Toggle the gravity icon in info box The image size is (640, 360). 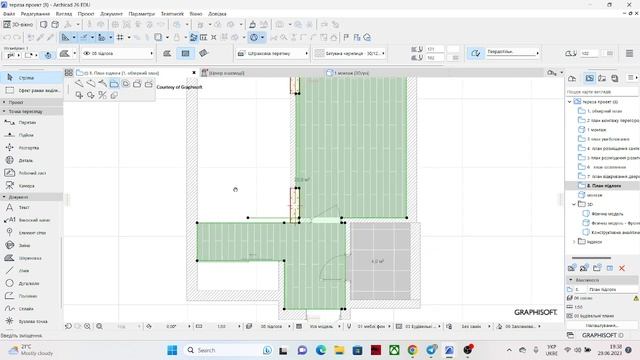pyautogui.click(x=48, y=55)
